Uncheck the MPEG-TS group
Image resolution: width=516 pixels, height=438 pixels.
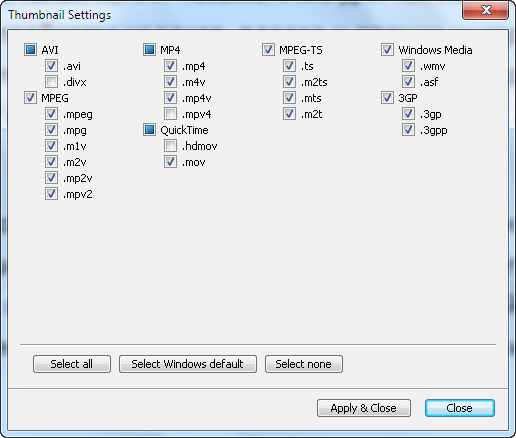[268, 50]
